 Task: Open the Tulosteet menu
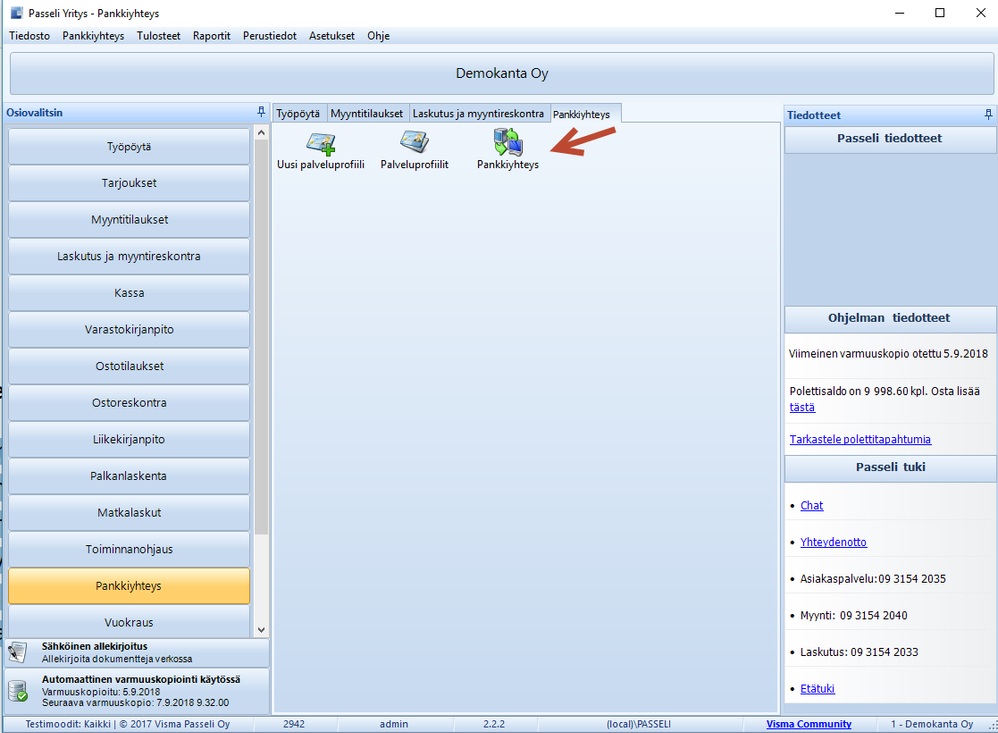(158, 36)
